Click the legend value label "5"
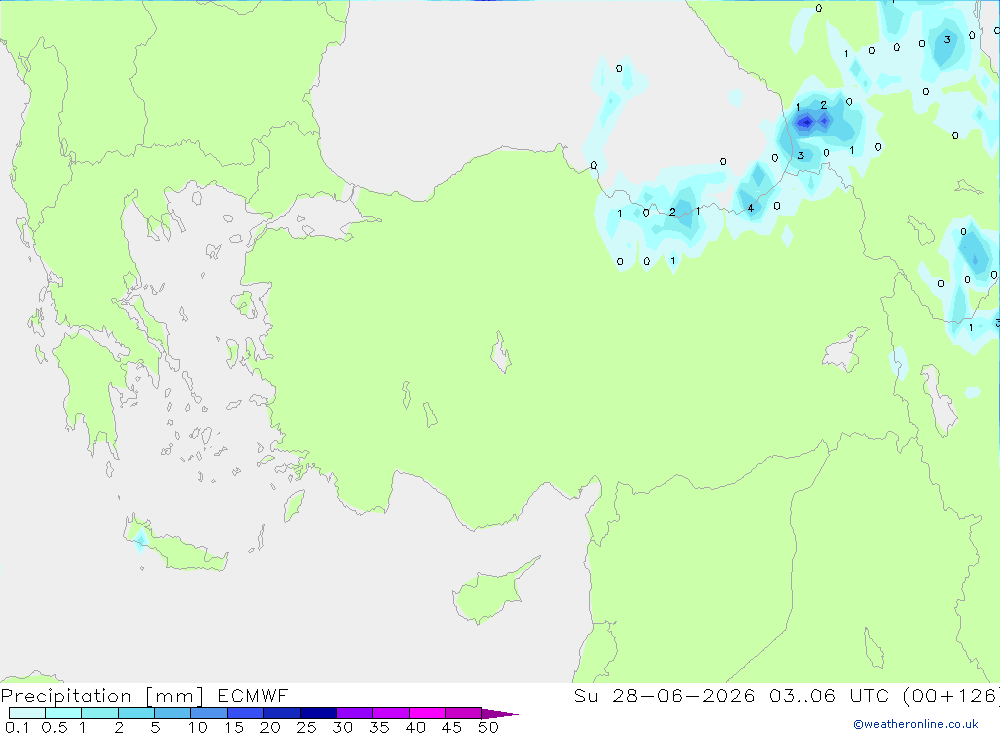 [155, 727]
